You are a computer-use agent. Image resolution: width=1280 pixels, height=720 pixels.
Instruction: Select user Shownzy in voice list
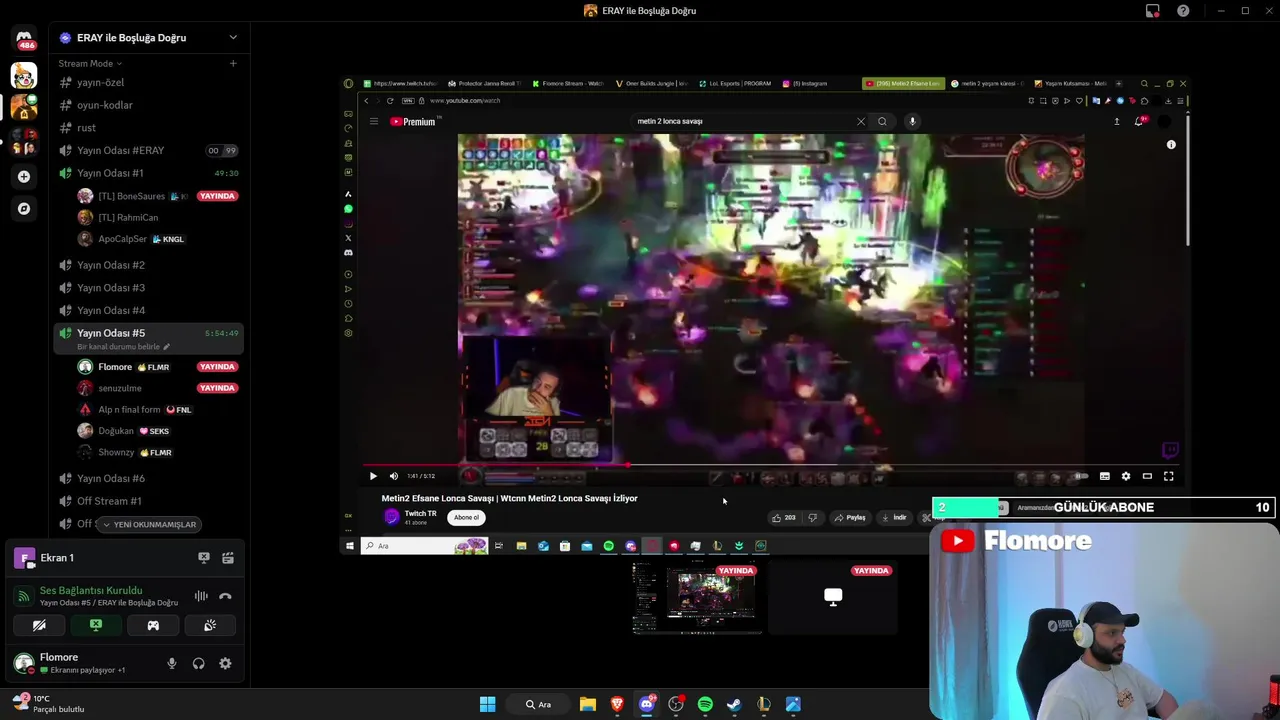pos(157,452)
